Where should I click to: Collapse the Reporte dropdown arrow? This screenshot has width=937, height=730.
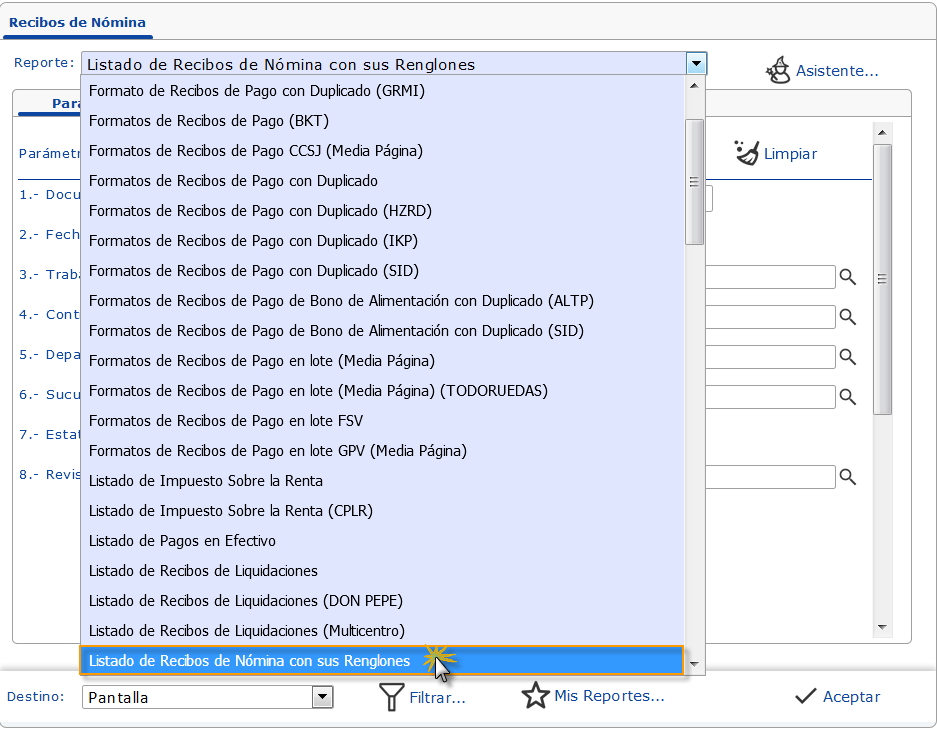696,64
